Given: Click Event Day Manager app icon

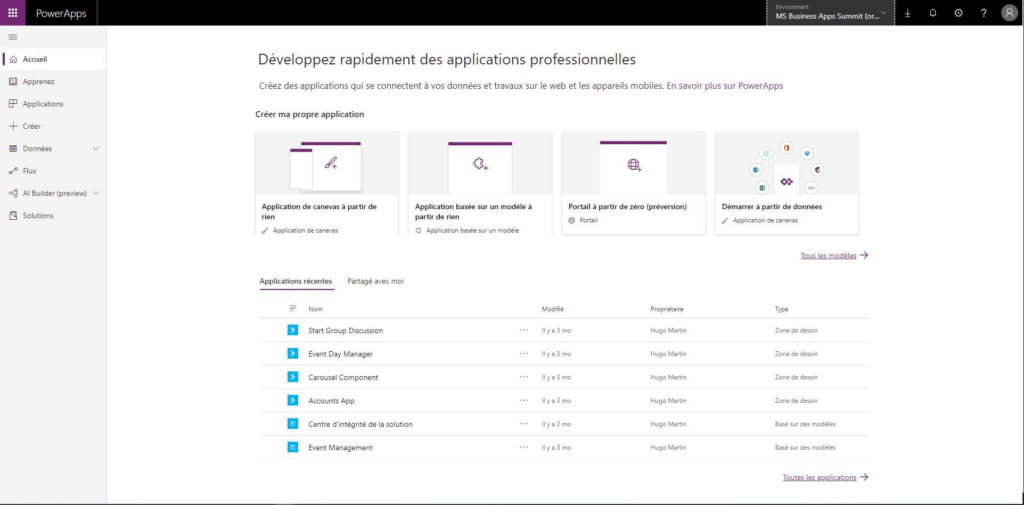Looking at the screenshot, I should click(293, 353).
